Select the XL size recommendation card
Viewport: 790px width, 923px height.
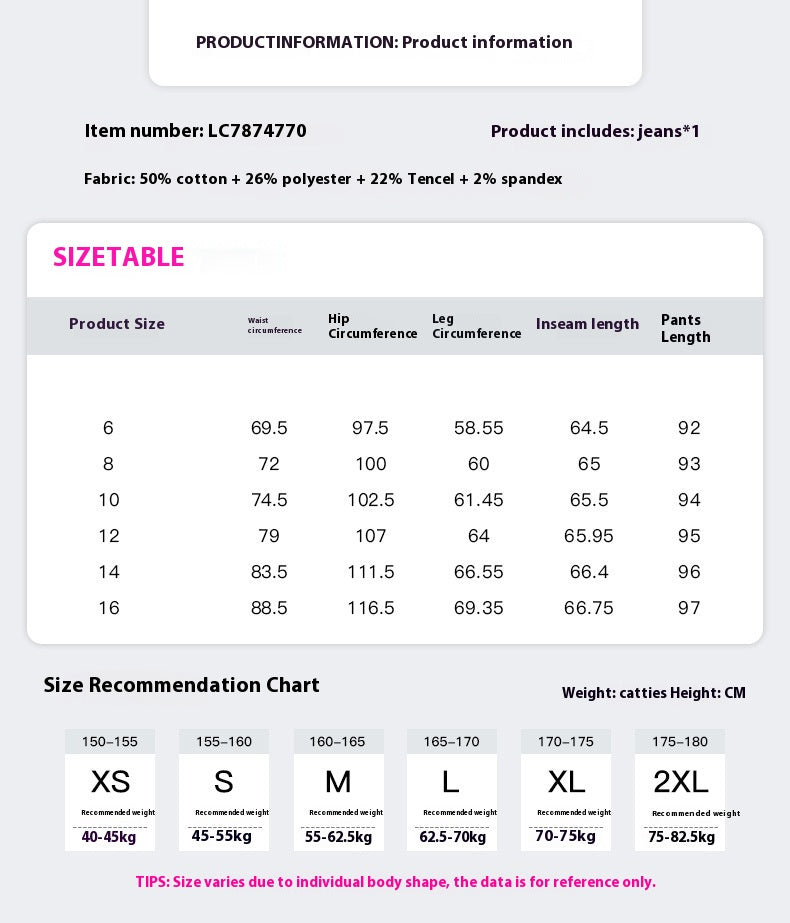[x=566, y=790]
